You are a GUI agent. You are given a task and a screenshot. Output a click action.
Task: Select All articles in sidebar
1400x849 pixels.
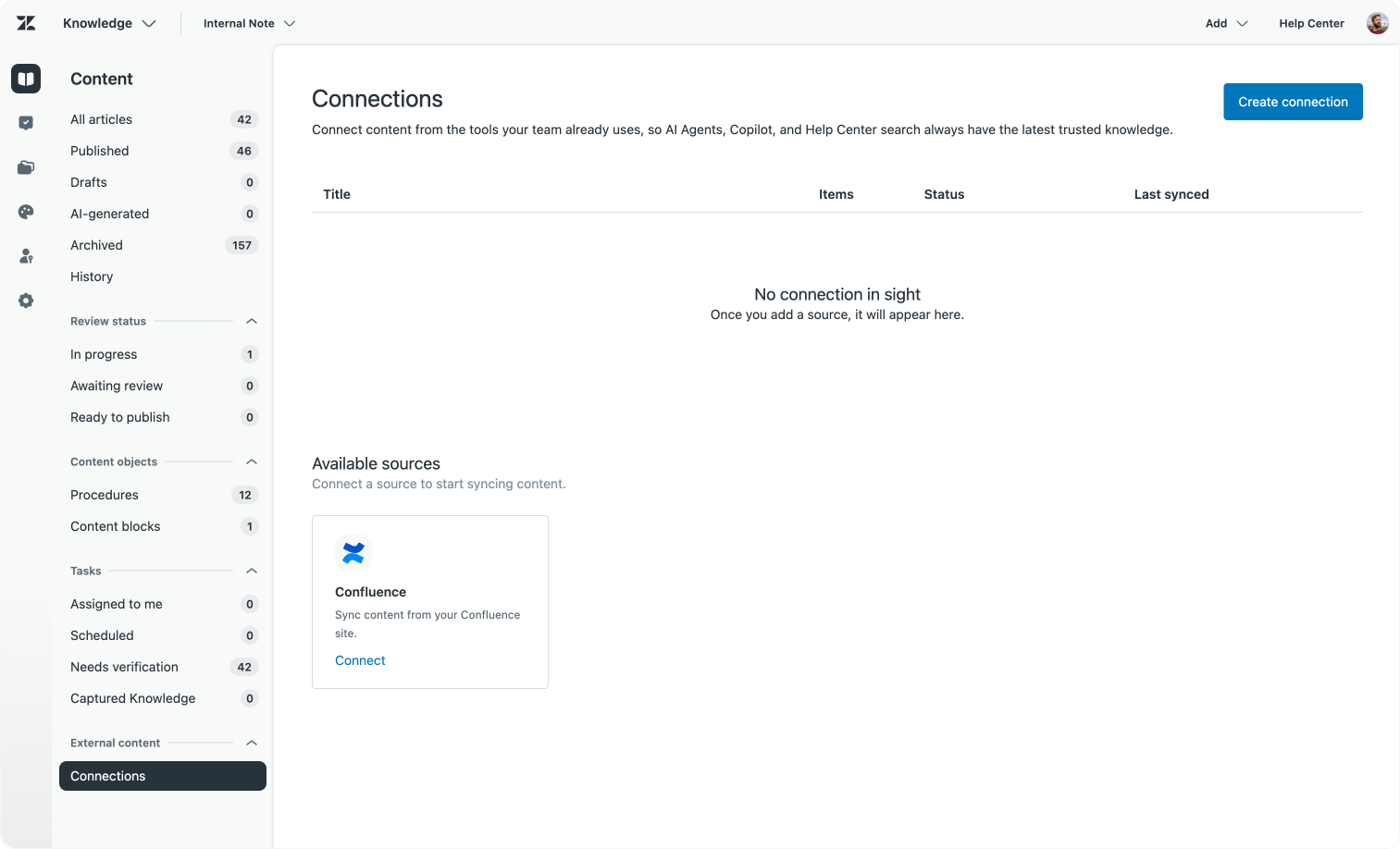[x=101, y=119]
